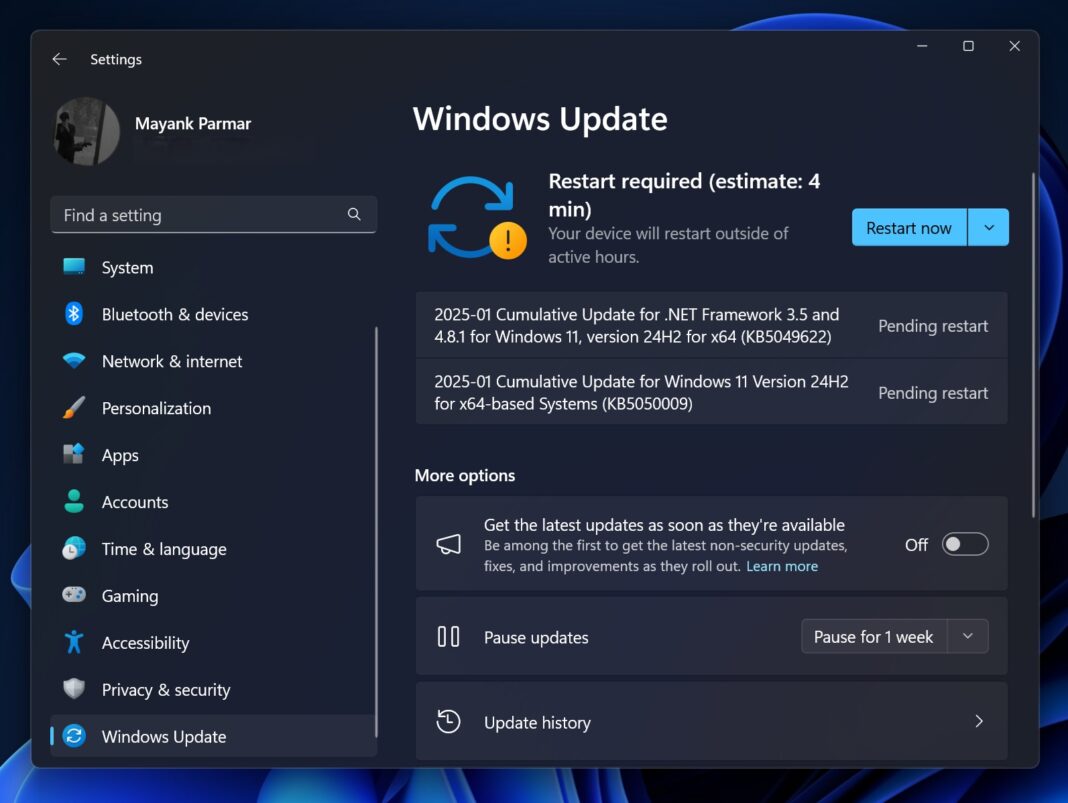
Task: Open Bluetooth & devices settings
Action: (74, 314)
